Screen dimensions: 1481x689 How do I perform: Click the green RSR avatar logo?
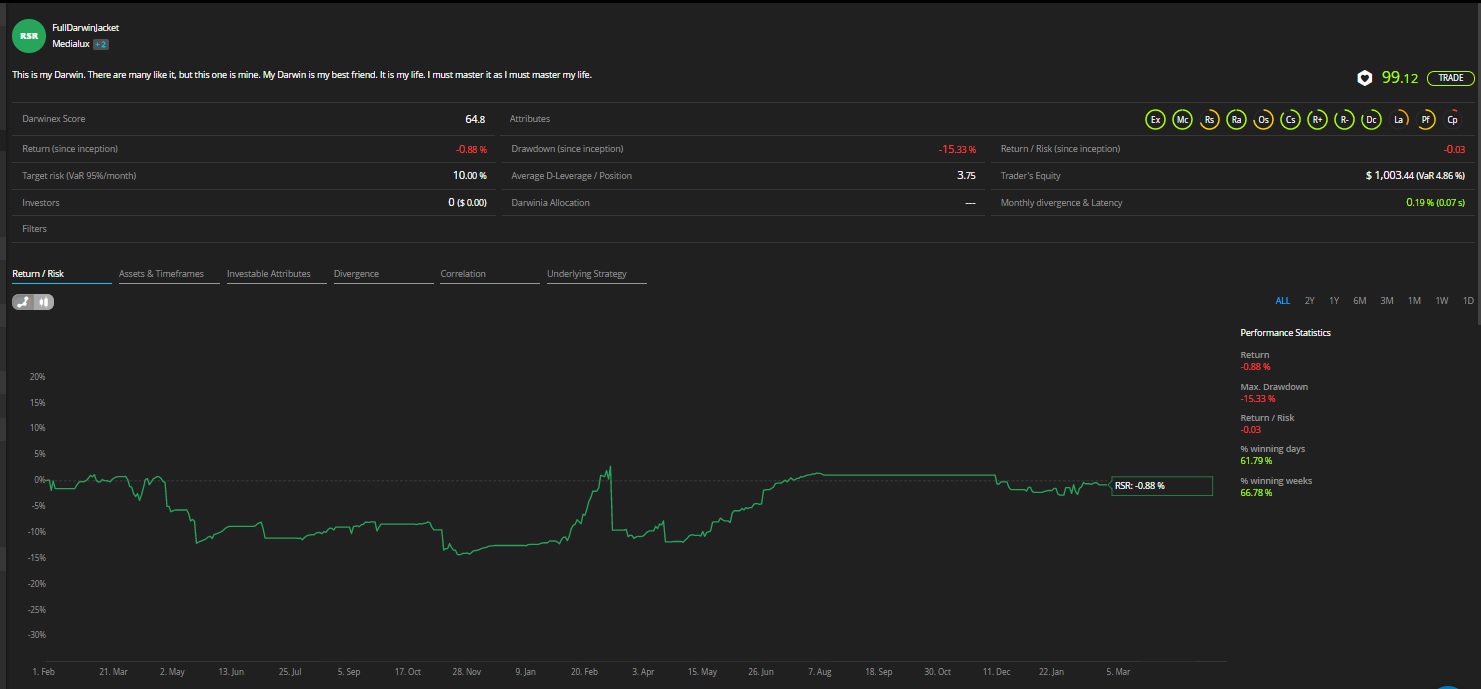[x=29, y=35]
